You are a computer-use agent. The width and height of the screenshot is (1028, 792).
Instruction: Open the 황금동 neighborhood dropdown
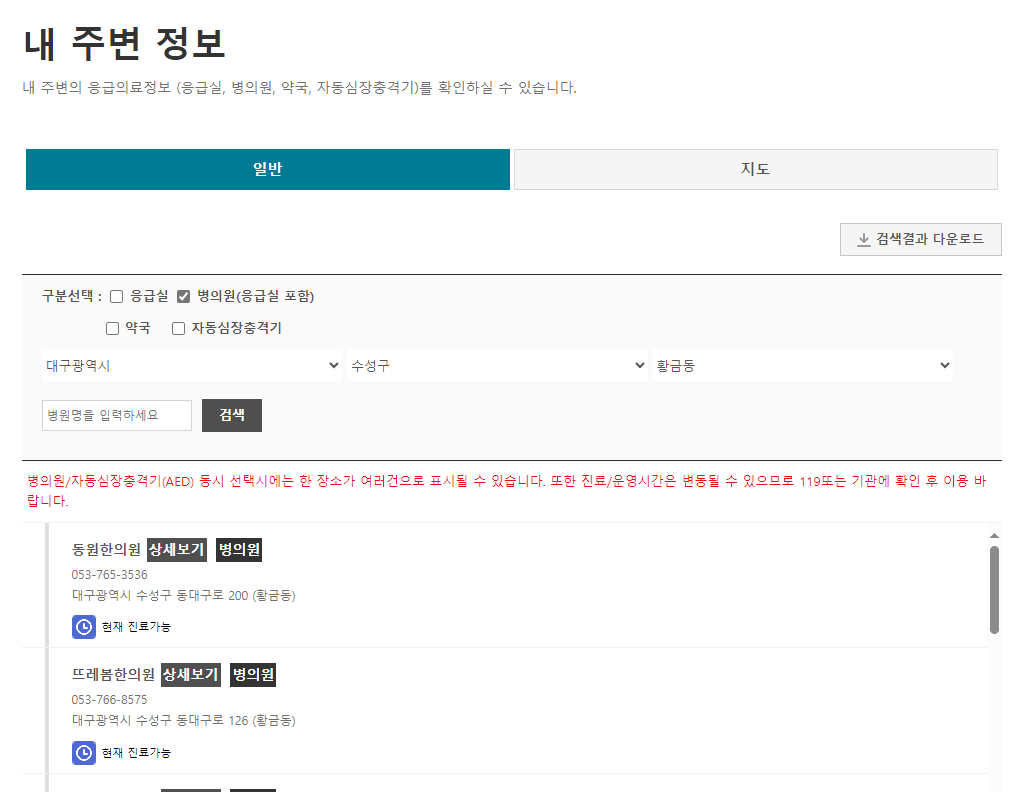[x=802, y=365]
